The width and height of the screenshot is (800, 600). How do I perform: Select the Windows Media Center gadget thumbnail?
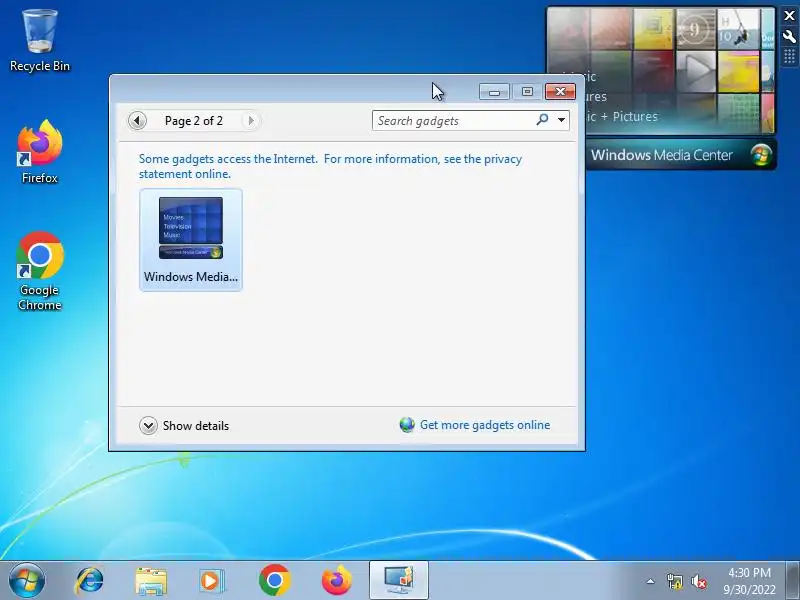(x=191, y=240)
